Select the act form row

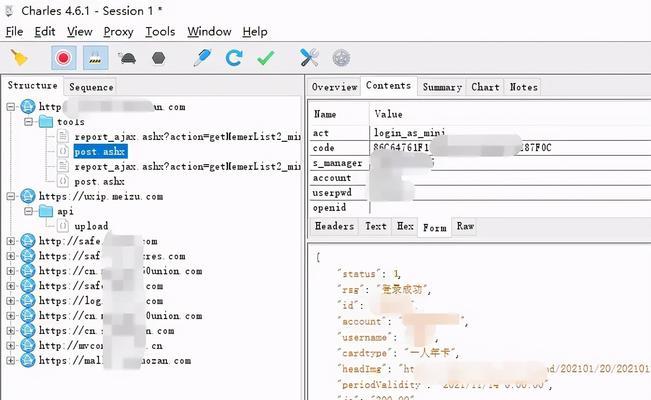pos(480,133)
